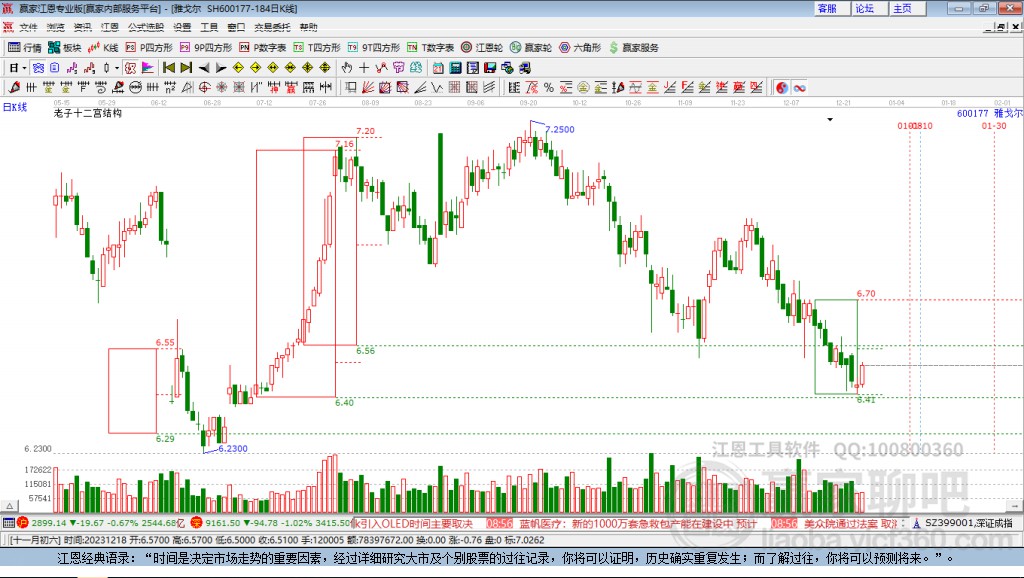
Task: Step chart right with black right arrow
Action: (x=221, y=68)
